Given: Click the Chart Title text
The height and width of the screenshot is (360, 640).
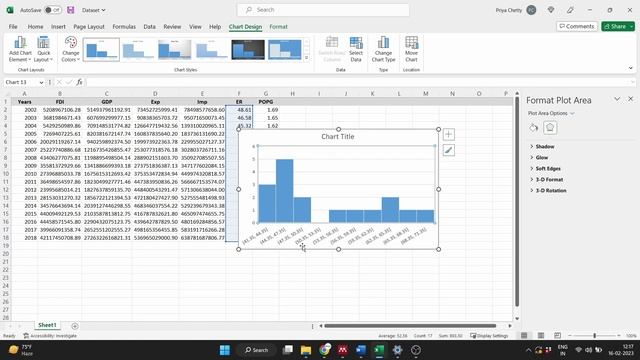Looking at the screenshot, I should click(338, 137).
